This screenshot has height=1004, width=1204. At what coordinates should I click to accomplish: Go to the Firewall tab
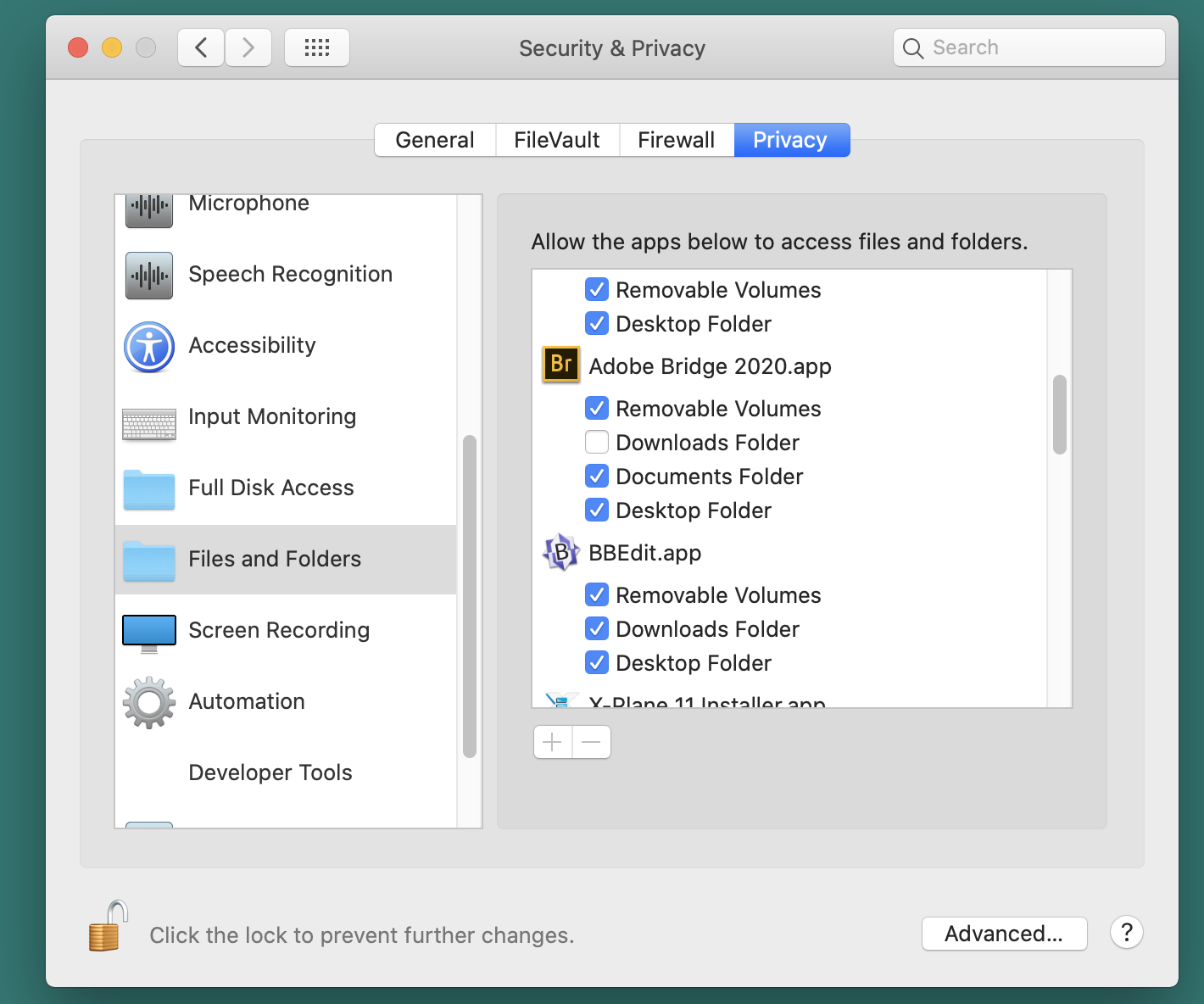click(x=677, y=140)
